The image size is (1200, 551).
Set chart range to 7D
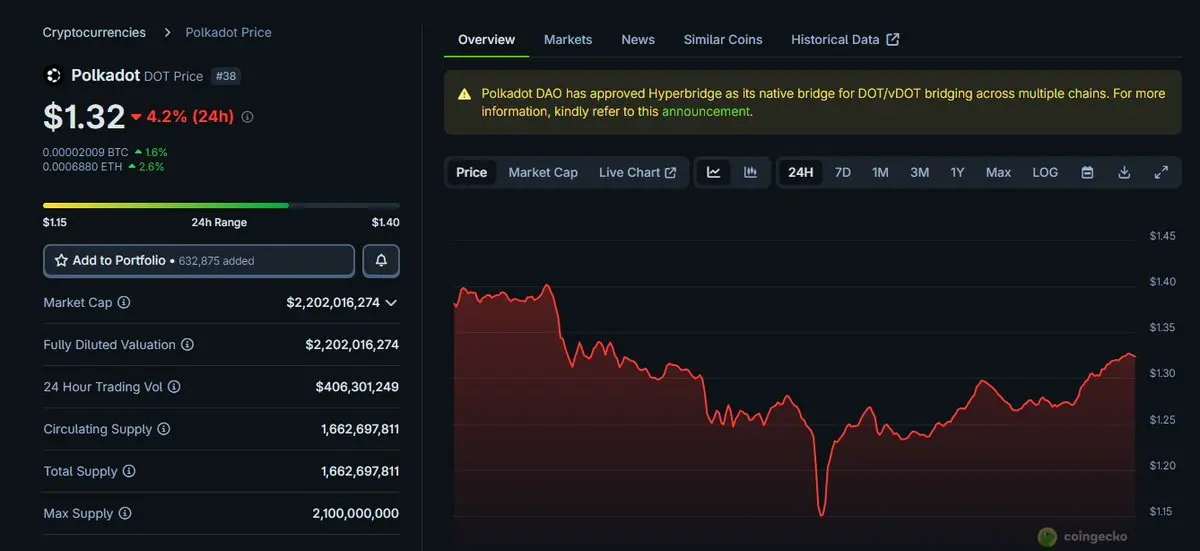[843, 172]
